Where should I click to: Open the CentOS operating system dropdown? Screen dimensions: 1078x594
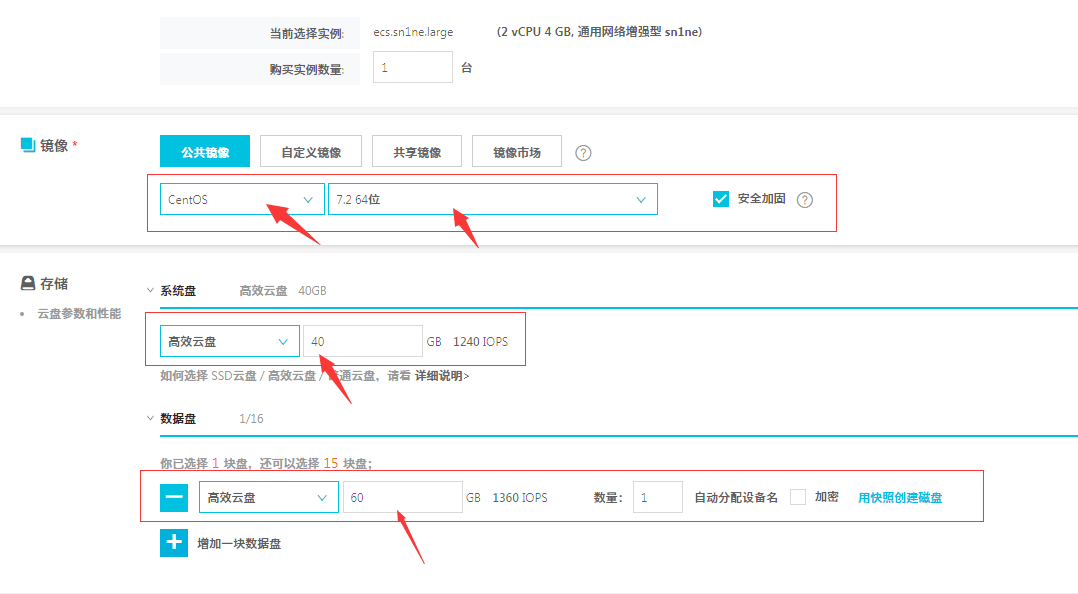click(x=242, y=199)
